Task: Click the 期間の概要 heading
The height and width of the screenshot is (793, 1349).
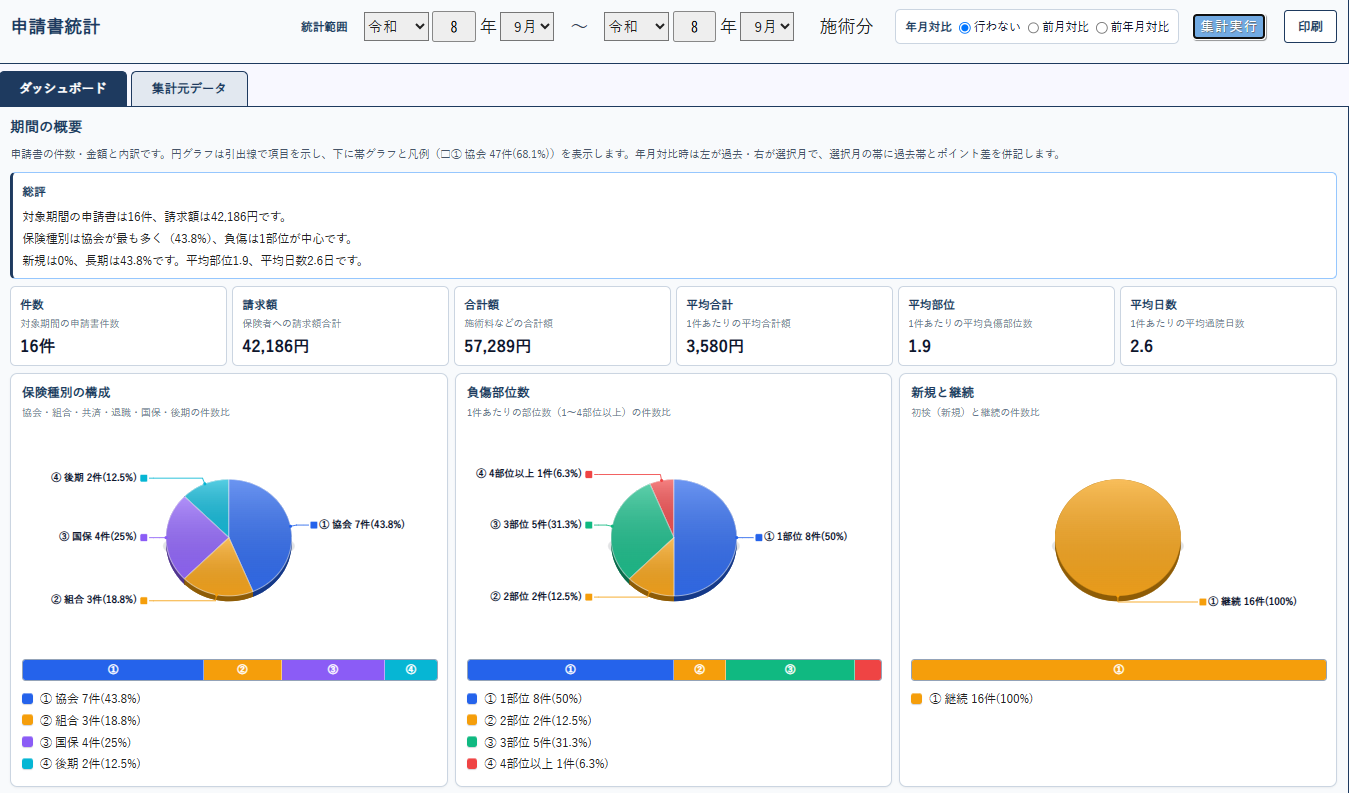Action: (46, 127)
